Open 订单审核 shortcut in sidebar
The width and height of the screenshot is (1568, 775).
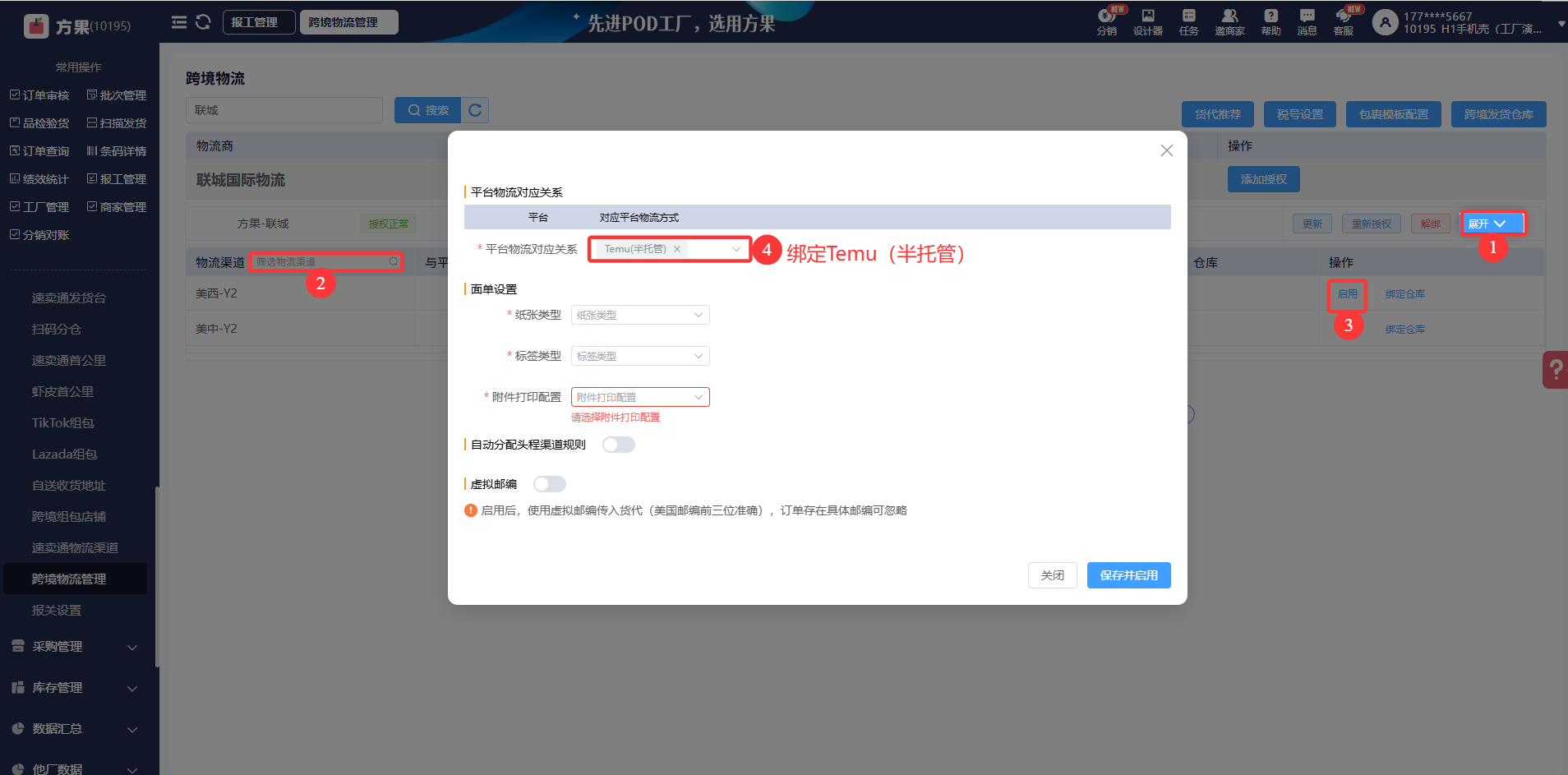(x=40, y=95)
